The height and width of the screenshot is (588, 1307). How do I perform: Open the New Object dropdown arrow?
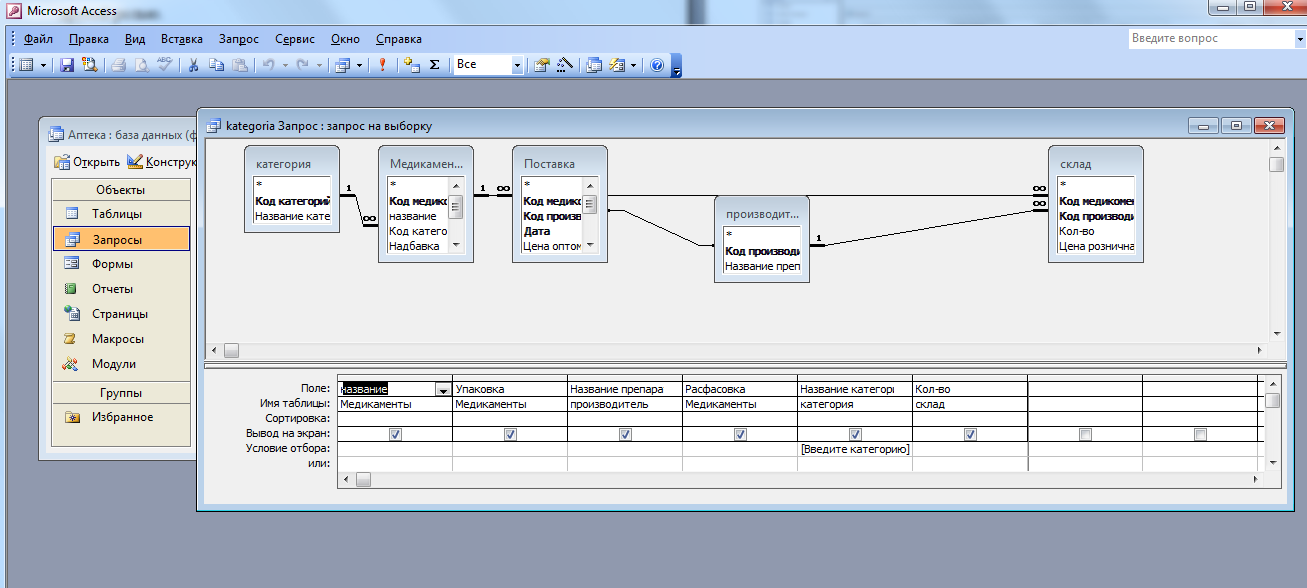633,64
